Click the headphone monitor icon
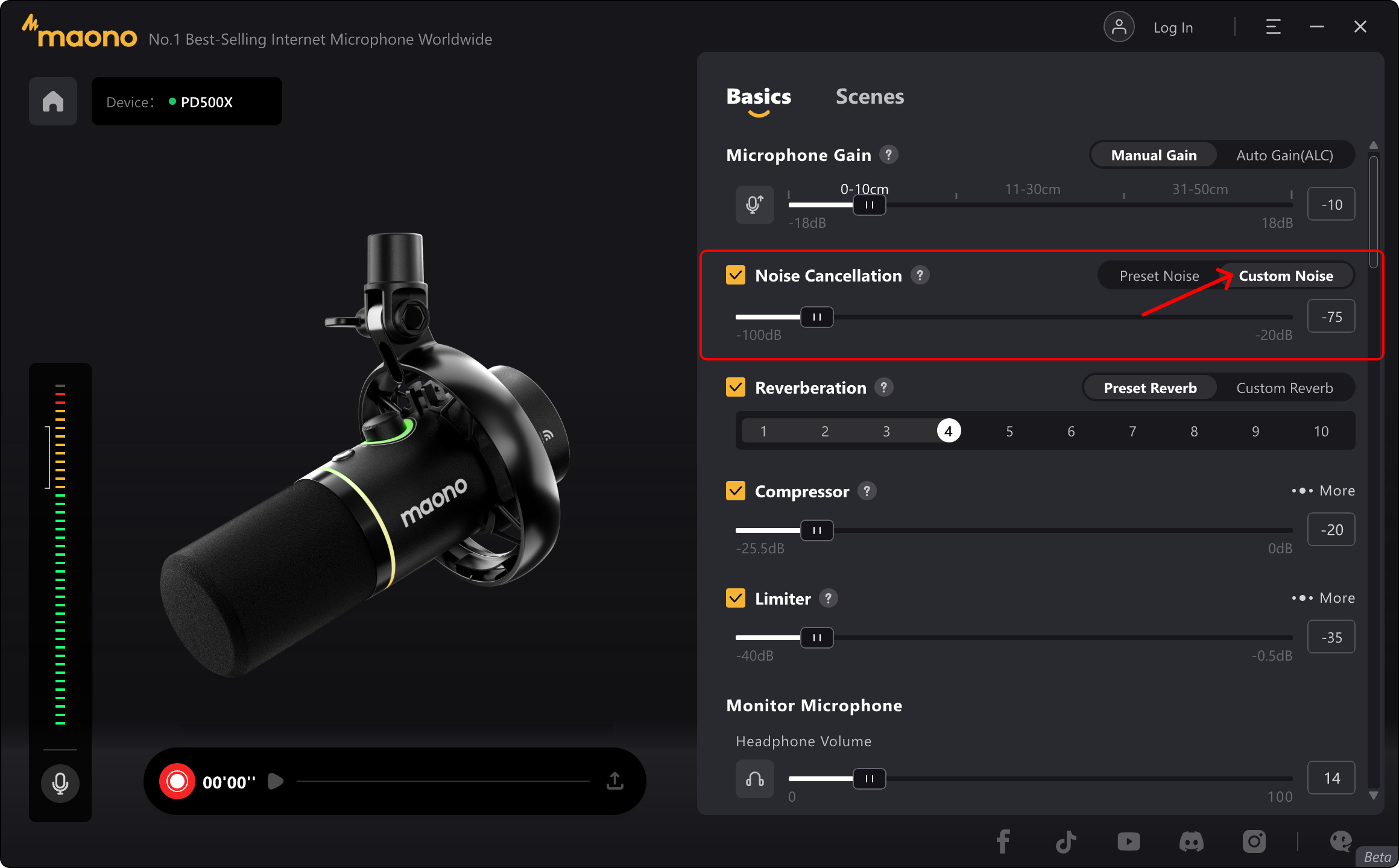The image size is (1399, 868). pos(754,779)
